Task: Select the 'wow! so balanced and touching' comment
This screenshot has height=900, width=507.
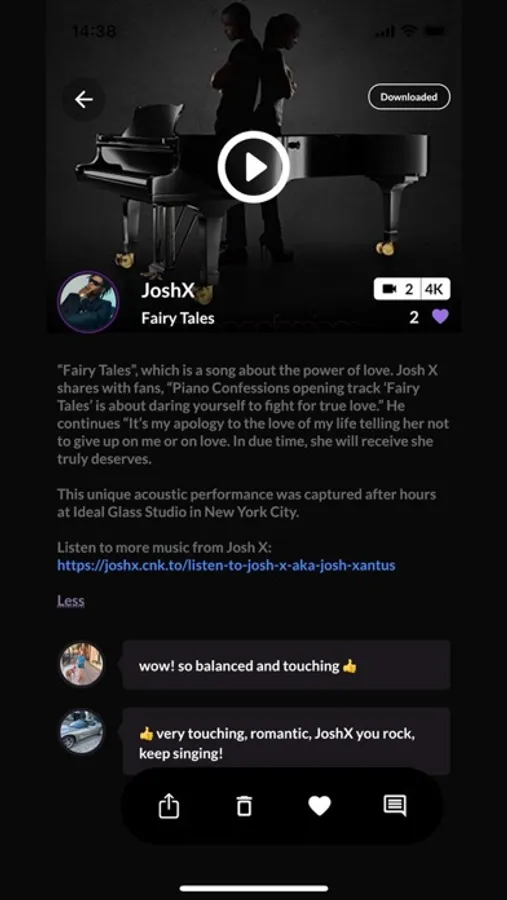Action: (286, 665)
